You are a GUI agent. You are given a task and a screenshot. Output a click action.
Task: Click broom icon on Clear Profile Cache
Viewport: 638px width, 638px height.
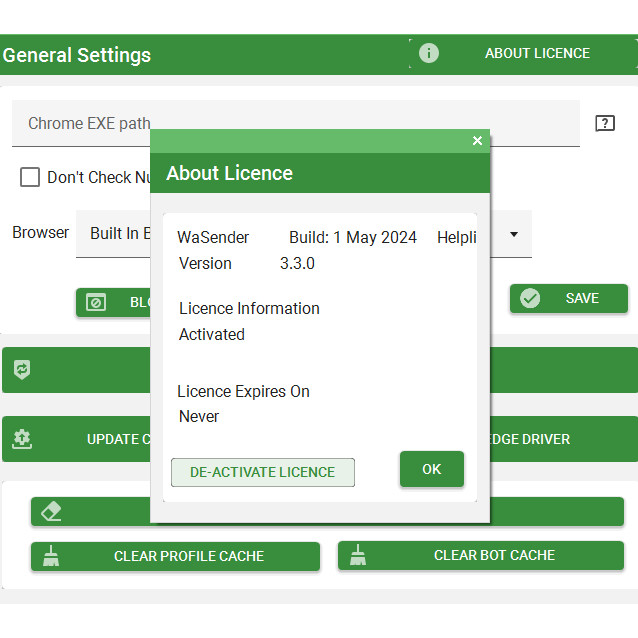50,556
